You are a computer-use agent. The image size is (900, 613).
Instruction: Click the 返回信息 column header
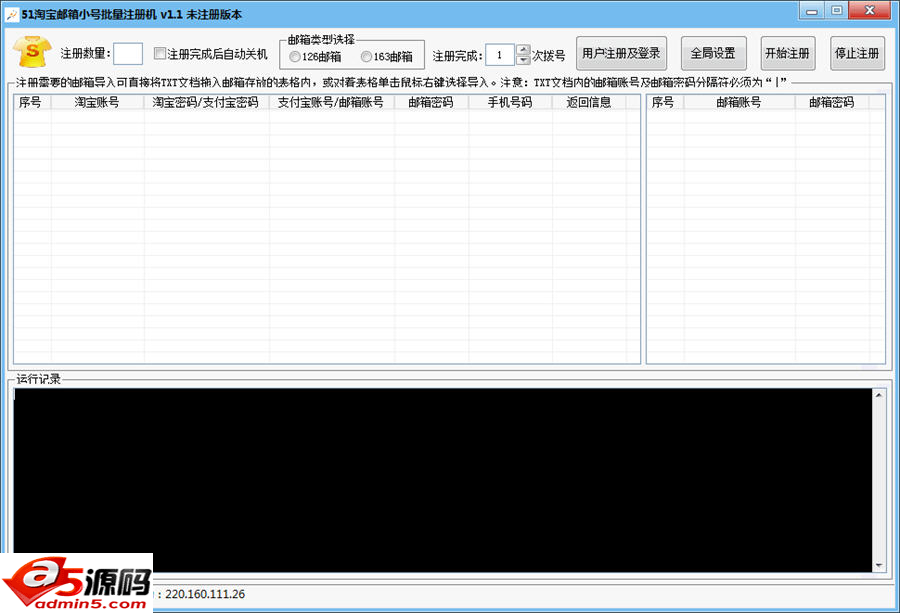click(x=589, y=102)
